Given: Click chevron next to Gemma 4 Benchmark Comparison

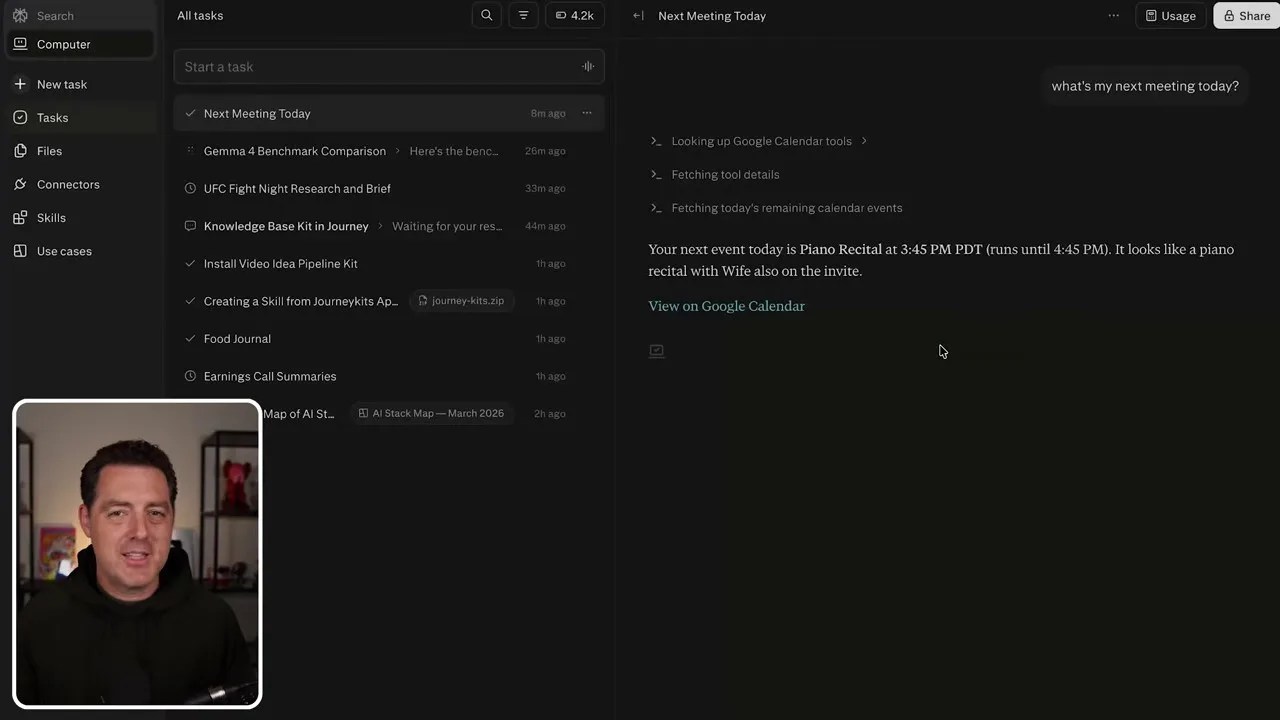Looking at the screenshot, I should (x=397, y=151).
